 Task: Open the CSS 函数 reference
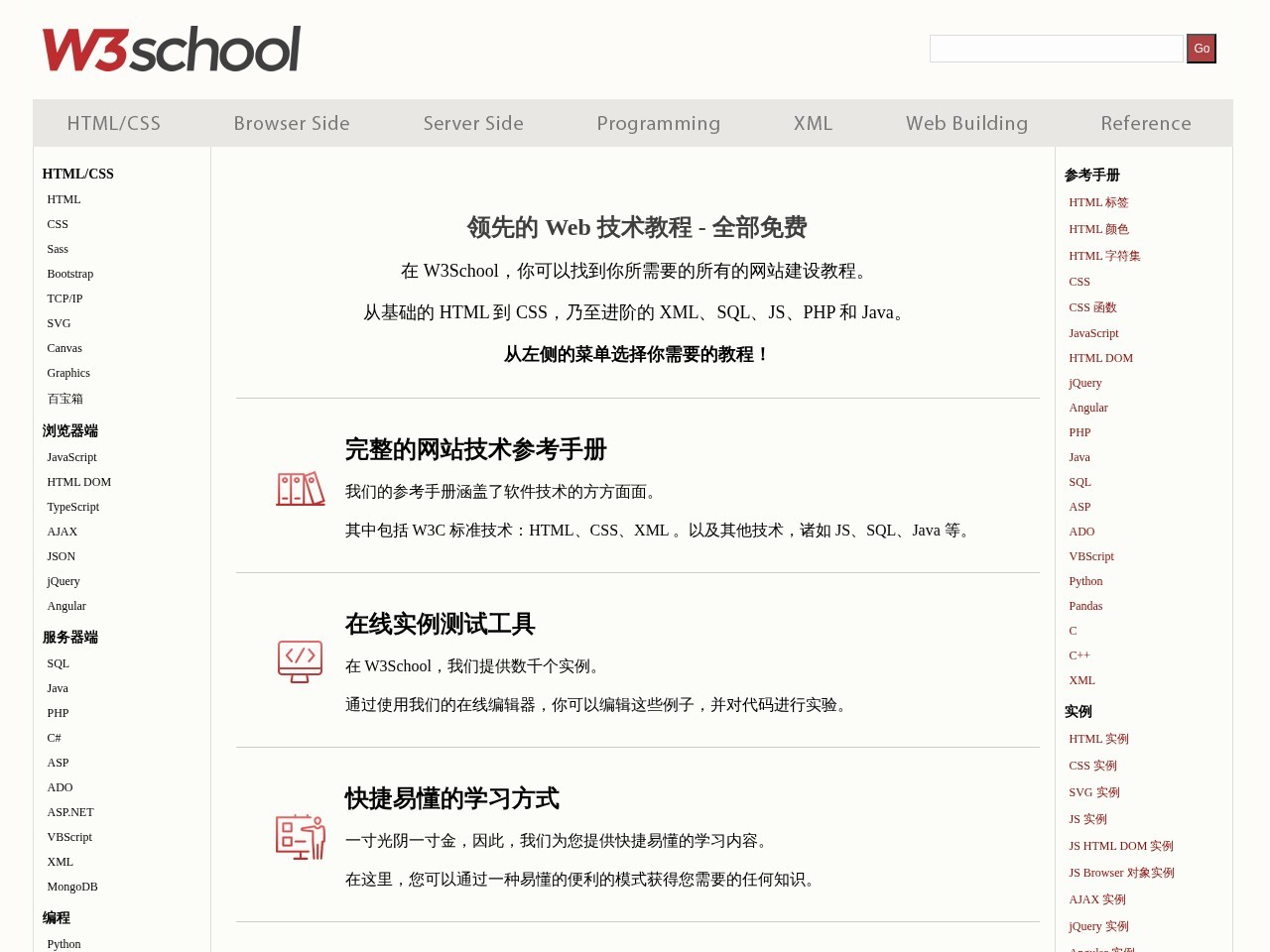pos(1092,307)
